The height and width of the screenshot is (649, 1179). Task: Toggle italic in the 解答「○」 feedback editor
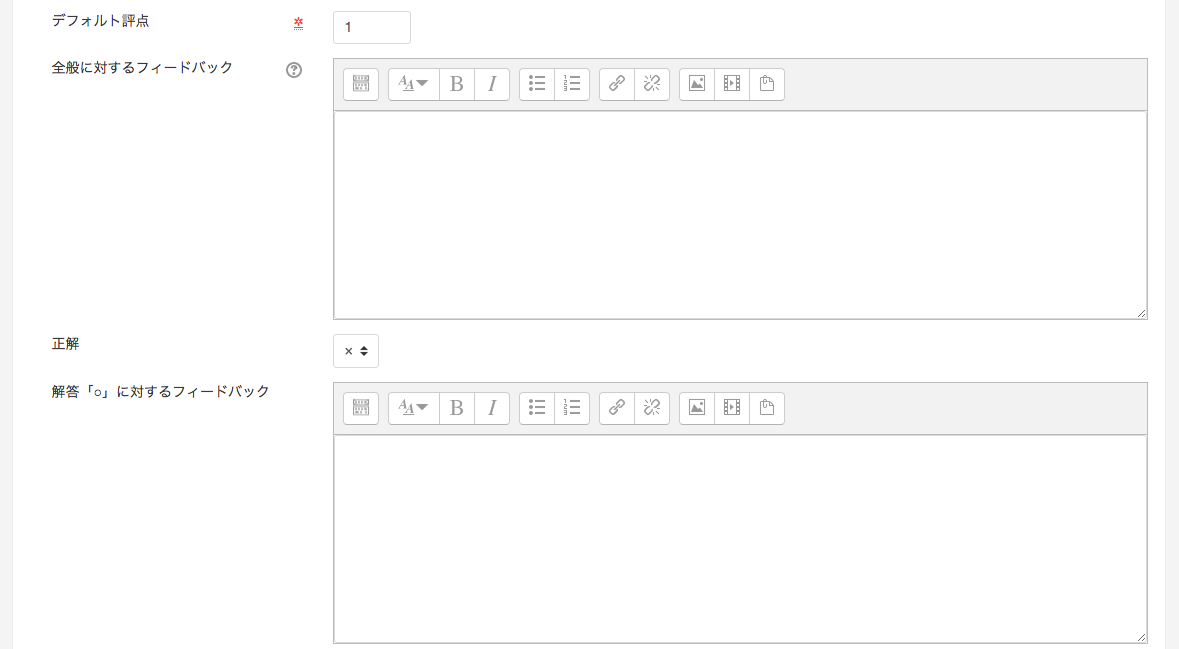[492, 408]
